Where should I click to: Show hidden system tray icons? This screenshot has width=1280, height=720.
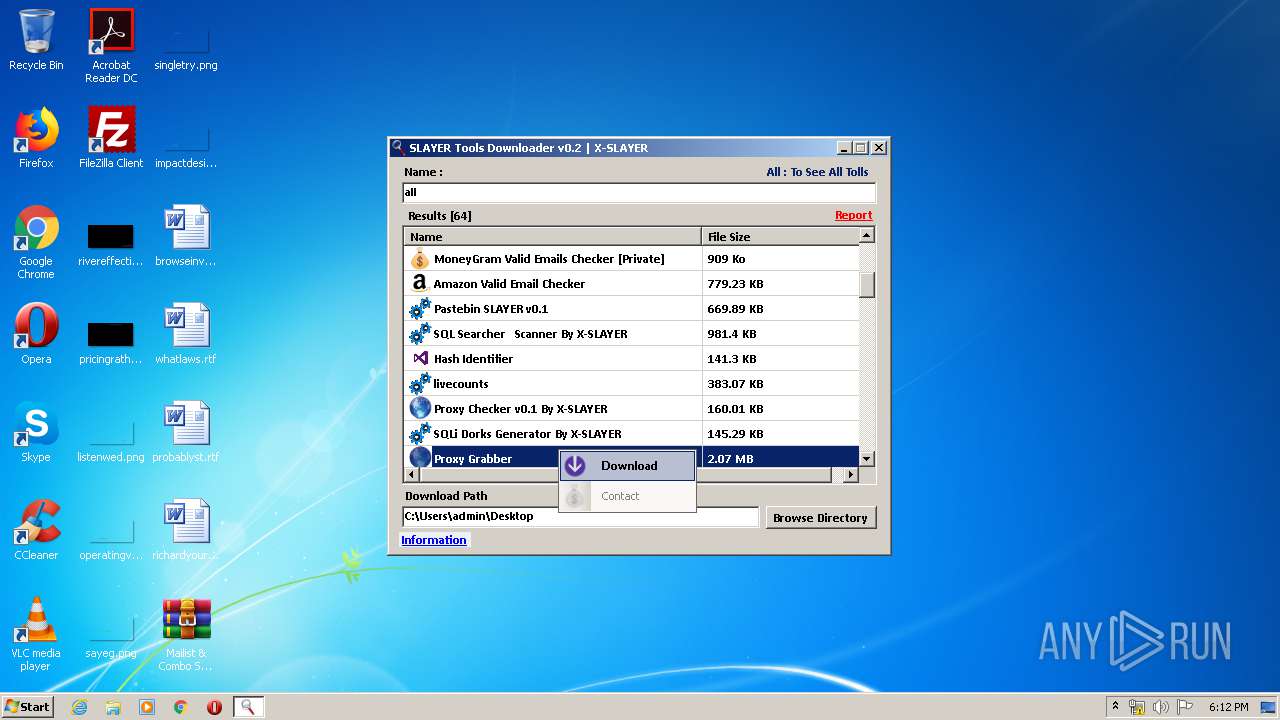tap(1115, 707)
